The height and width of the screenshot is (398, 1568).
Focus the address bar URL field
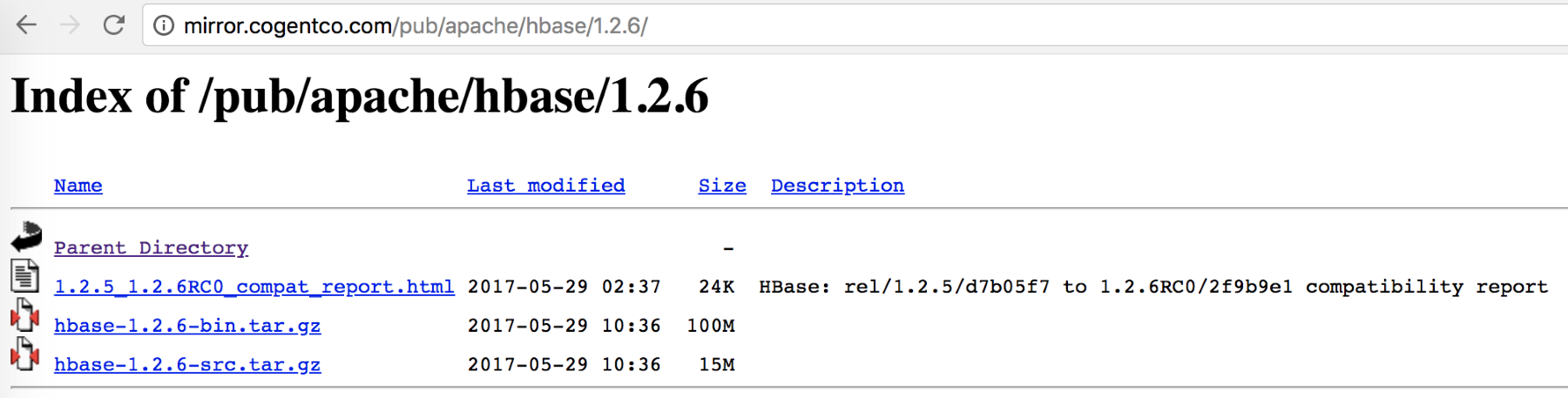(x=862, y=25)
